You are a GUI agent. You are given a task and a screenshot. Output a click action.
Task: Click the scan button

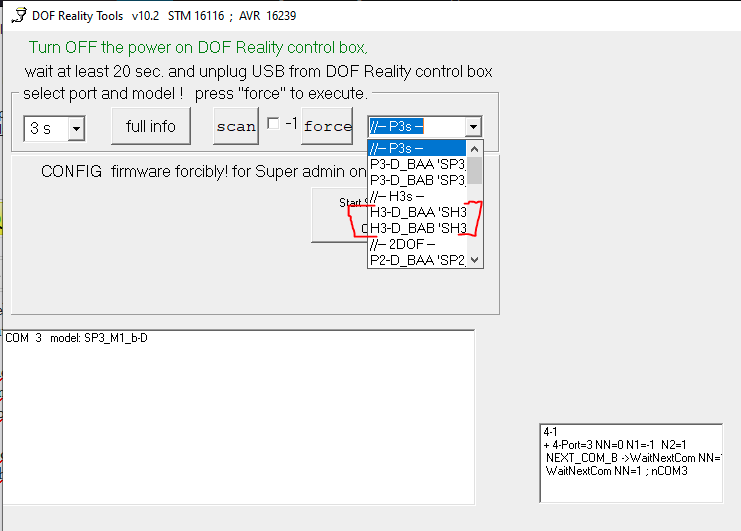pyautogui.click(x=236, y=126)
